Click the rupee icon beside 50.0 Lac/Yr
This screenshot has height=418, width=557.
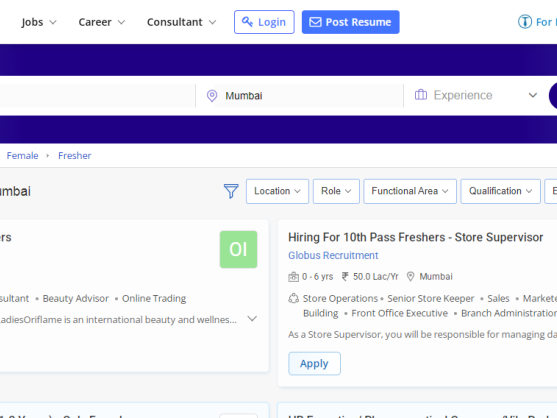345,276
